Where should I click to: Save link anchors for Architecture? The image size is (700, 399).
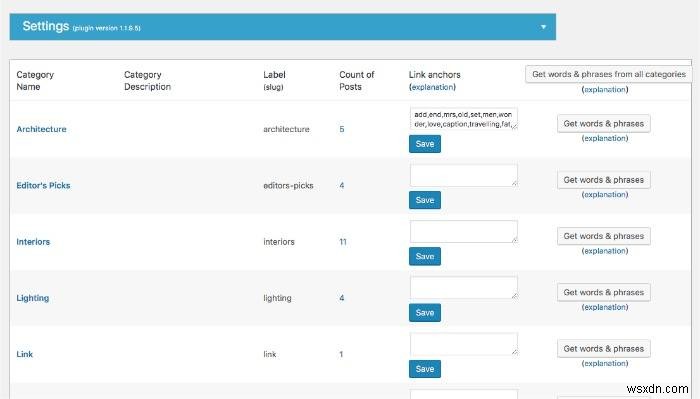coord(425,144)
